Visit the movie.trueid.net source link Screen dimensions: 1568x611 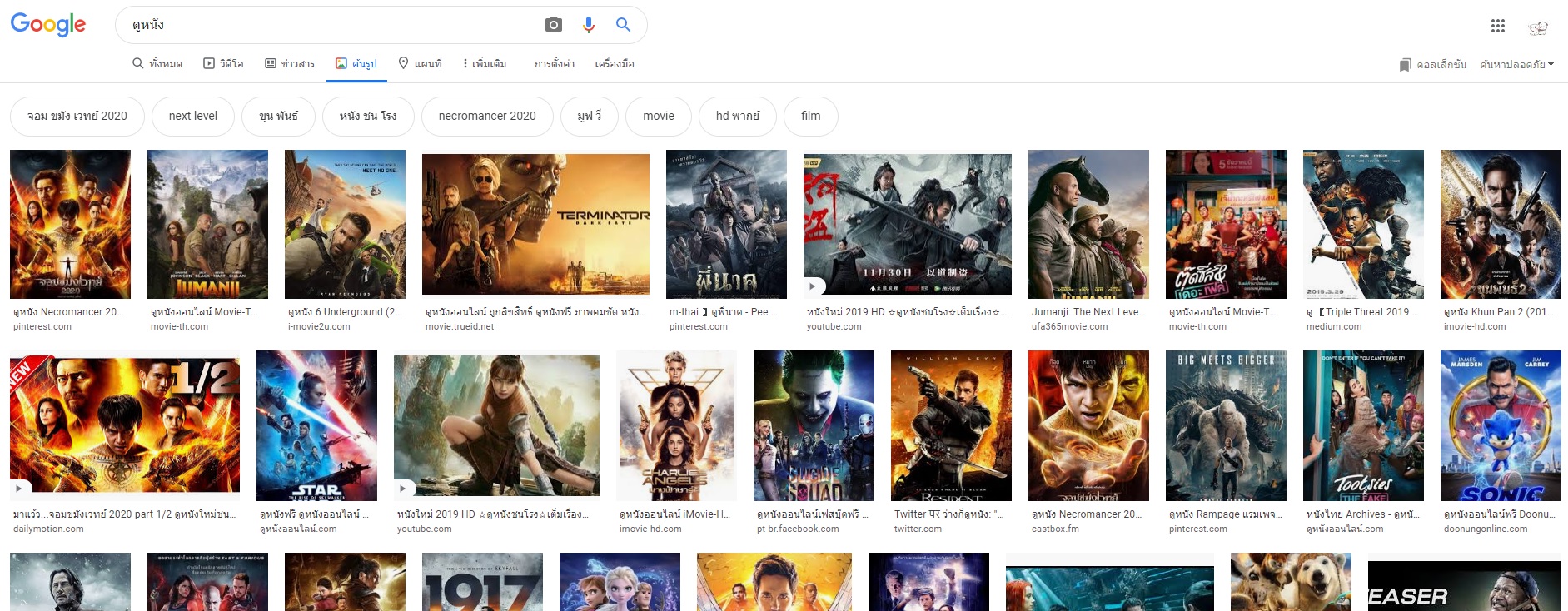click(460, 327)
